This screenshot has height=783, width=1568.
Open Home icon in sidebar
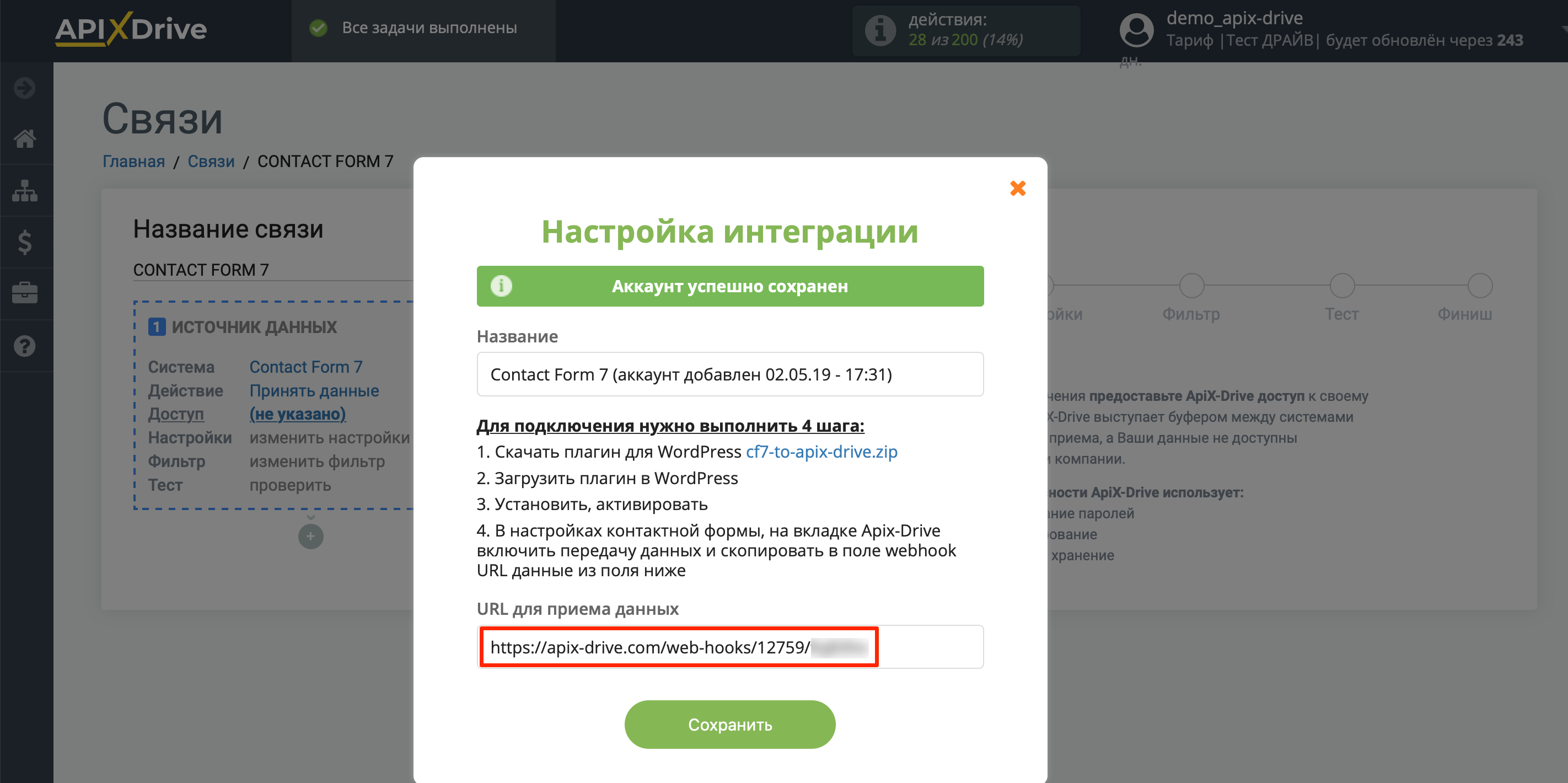(25, 138)
